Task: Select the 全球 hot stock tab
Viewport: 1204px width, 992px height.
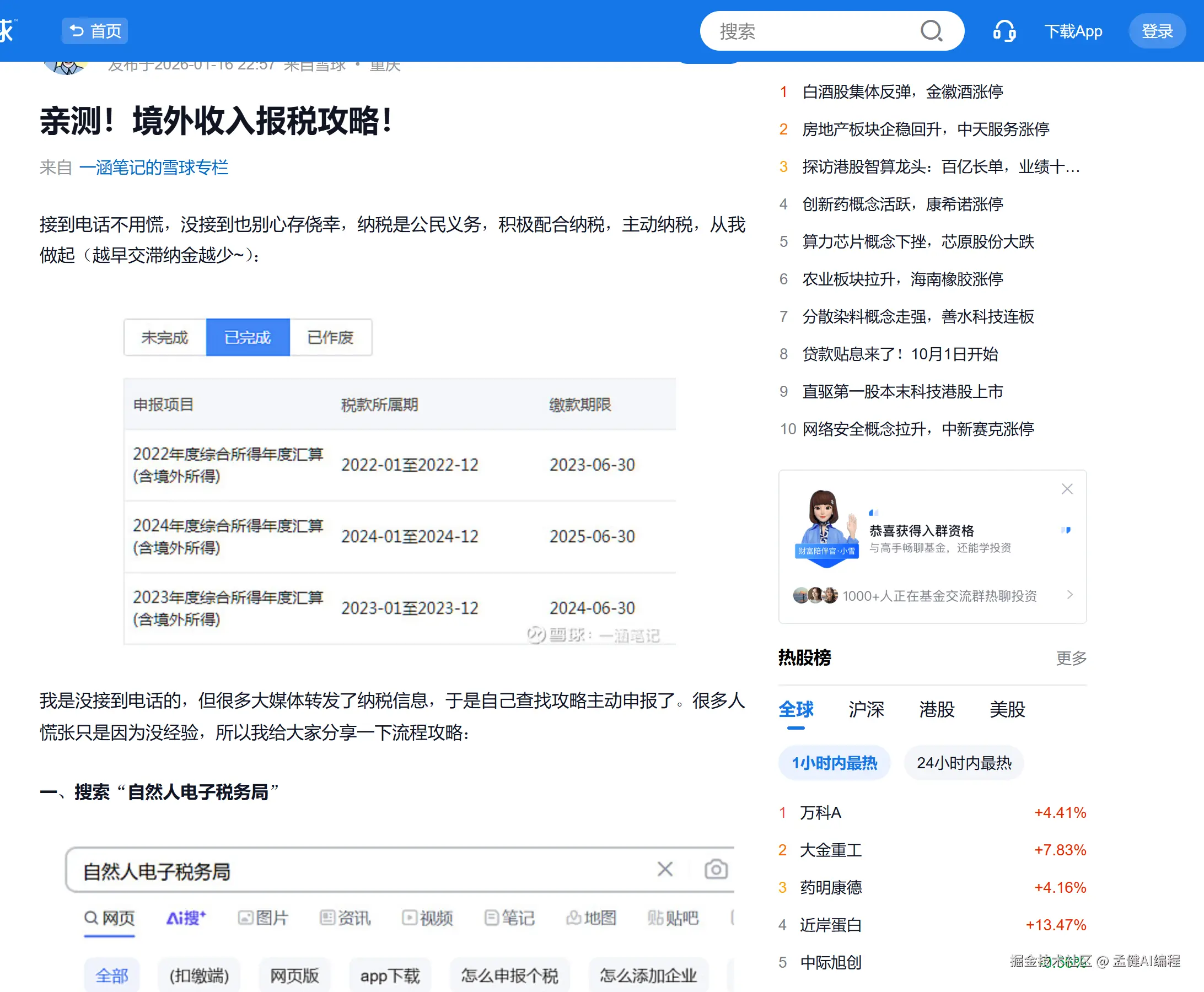Action: pos(796,709)
